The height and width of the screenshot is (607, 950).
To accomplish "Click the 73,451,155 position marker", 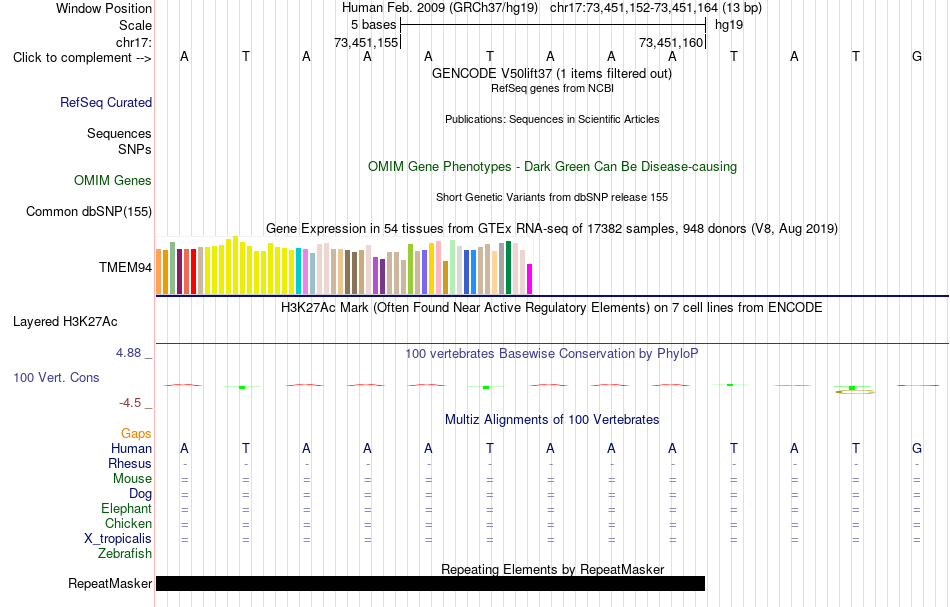I will 366,43.
